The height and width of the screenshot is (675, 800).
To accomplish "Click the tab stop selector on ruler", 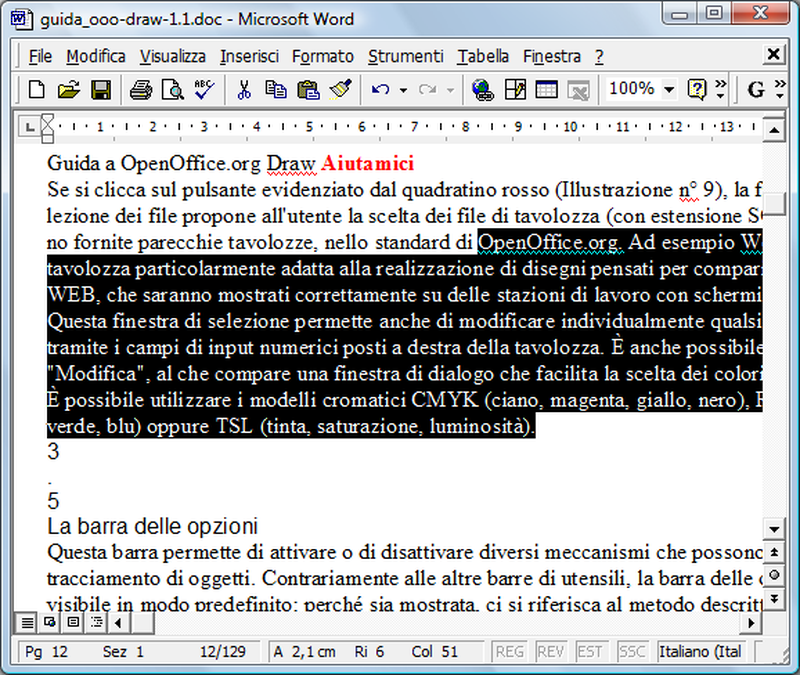I will [30, 127].
